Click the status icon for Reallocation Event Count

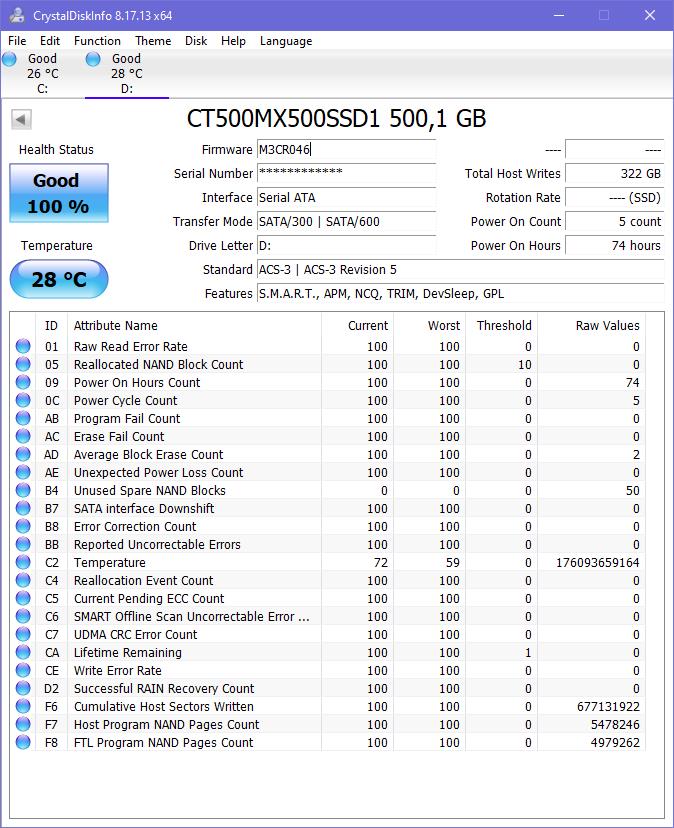click(23, 580)
